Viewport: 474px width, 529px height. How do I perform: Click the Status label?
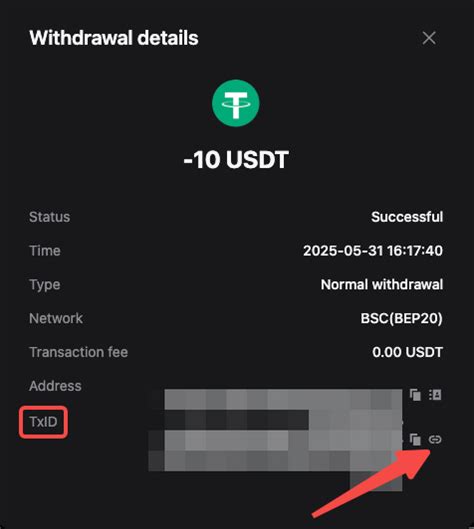50,217
